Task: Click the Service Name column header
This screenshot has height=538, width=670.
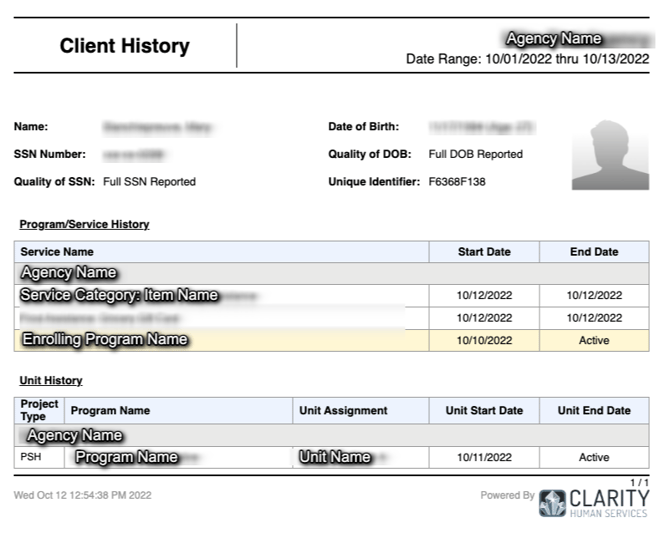Action: click(x=57, y=252)
